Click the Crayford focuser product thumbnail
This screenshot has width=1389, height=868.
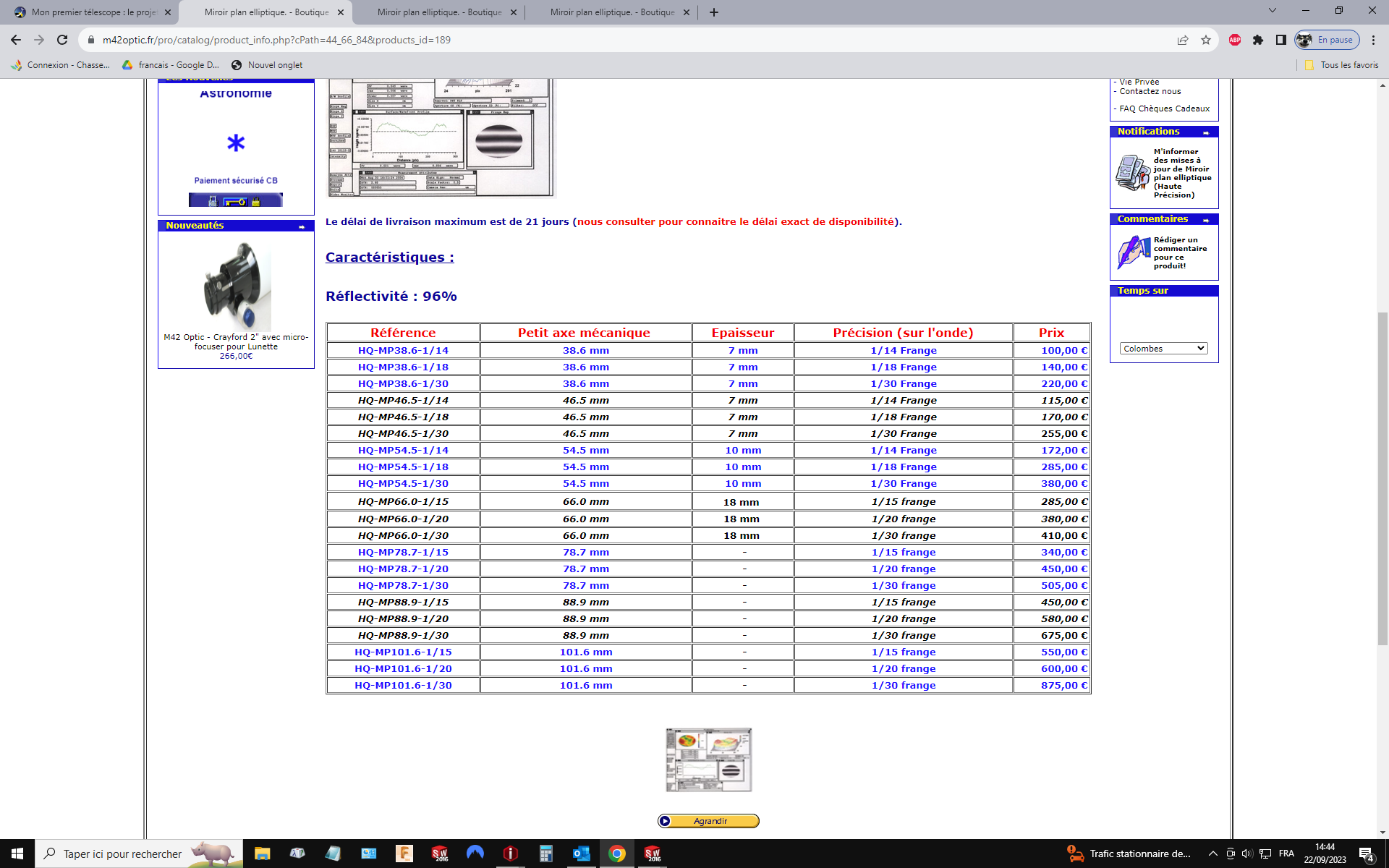click(x=237, y=287)
